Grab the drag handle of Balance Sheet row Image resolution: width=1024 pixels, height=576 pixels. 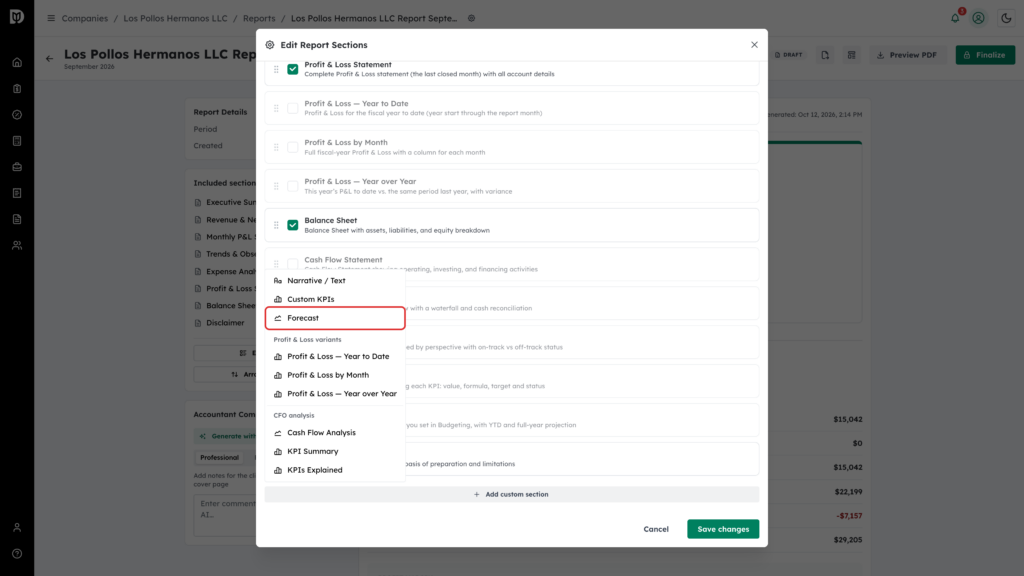(276, 225)
